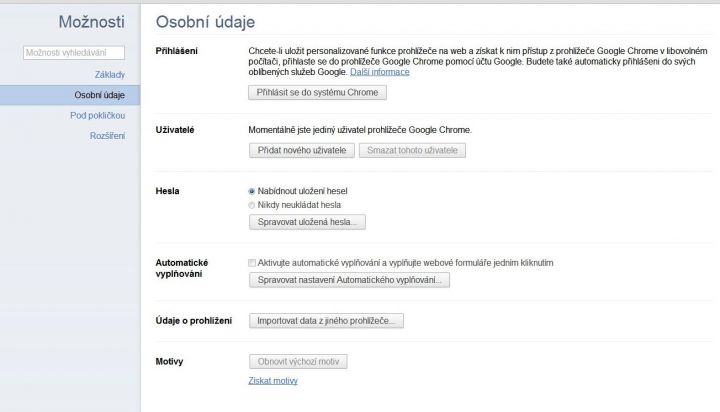
Task: Open Spravovat nastavení Automatického vyplňování
Action: [349, 280]
